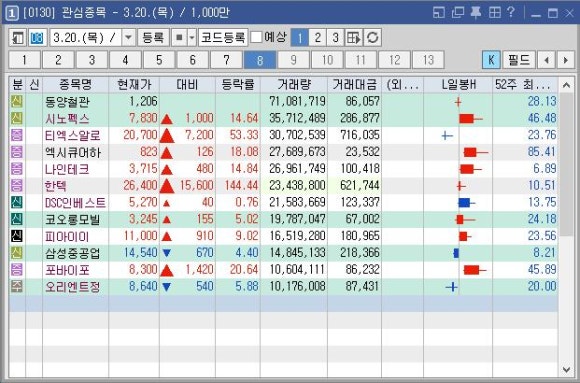The height and width of the screenshot is (383, 580).
Task: Click the 144.44 rate value for 한텍
Action: [x=241, y=185]
